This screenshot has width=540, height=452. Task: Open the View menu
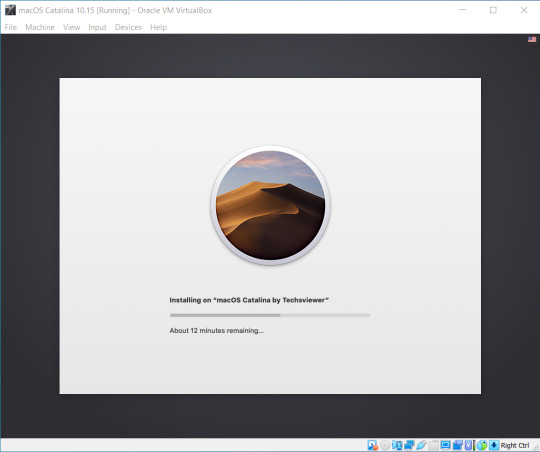72,27
